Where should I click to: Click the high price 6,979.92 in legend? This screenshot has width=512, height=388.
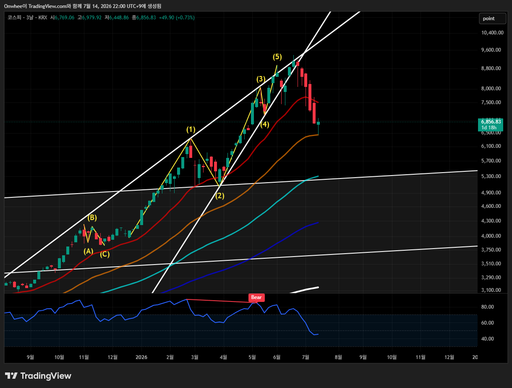90,17
